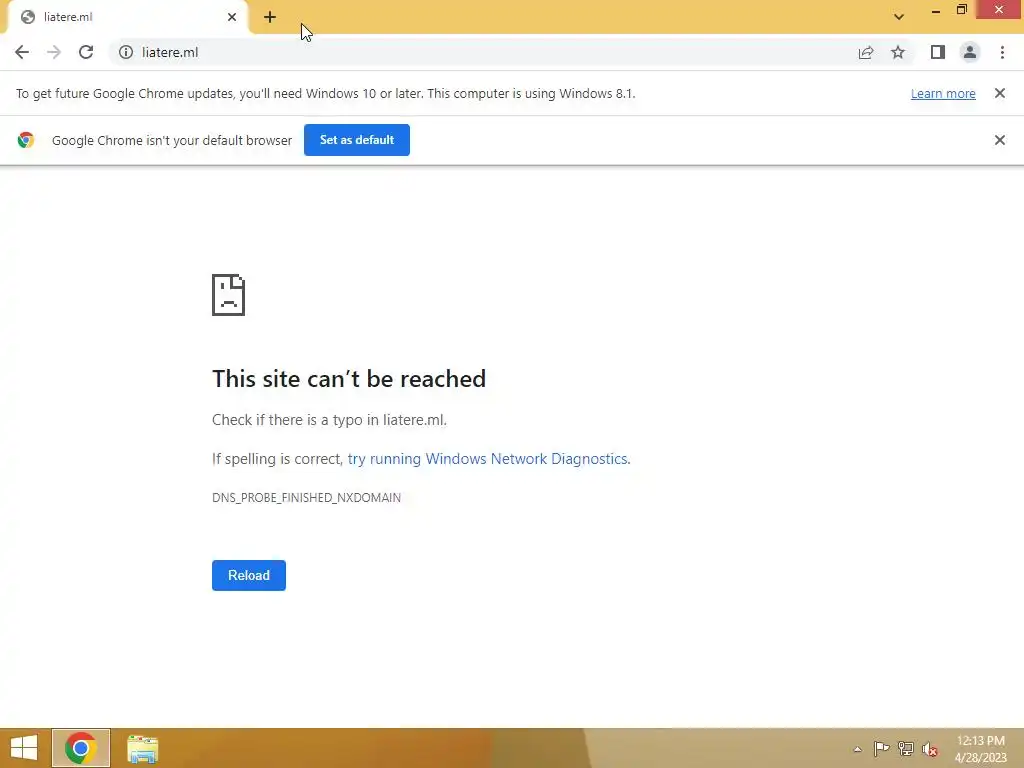Expand the tab search chevron
Image resolution: width=1024 pixels, height=768 pixels.
899,17
